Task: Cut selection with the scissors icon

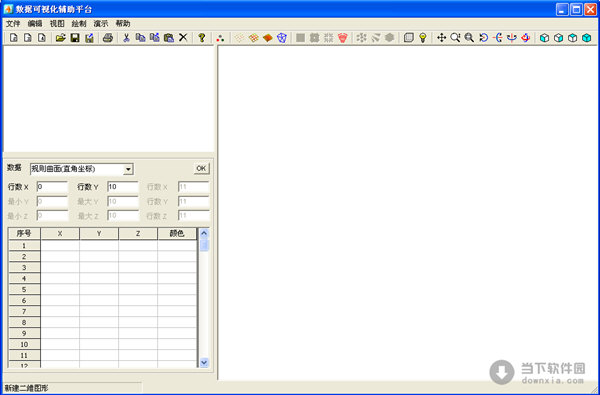Action: [126, 38]
